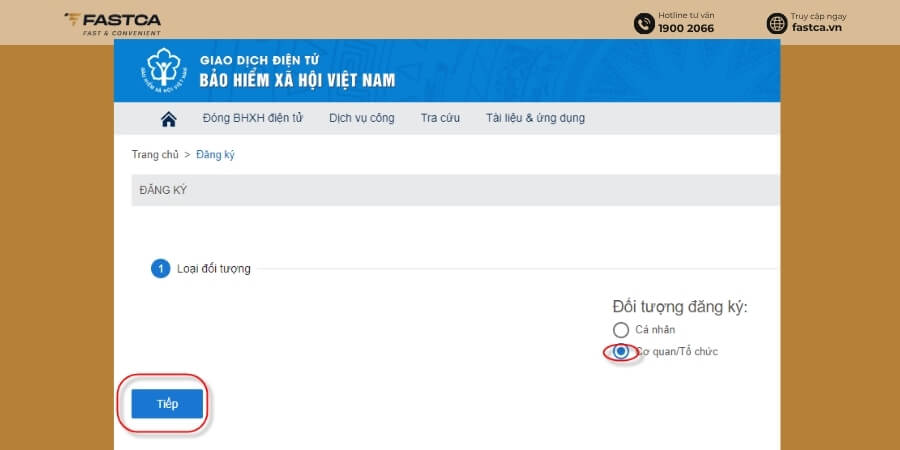Viewport: 900px width, 450px height.
Task: Click the hotline number 1900 2066
Action: click(x=686, y=28)
